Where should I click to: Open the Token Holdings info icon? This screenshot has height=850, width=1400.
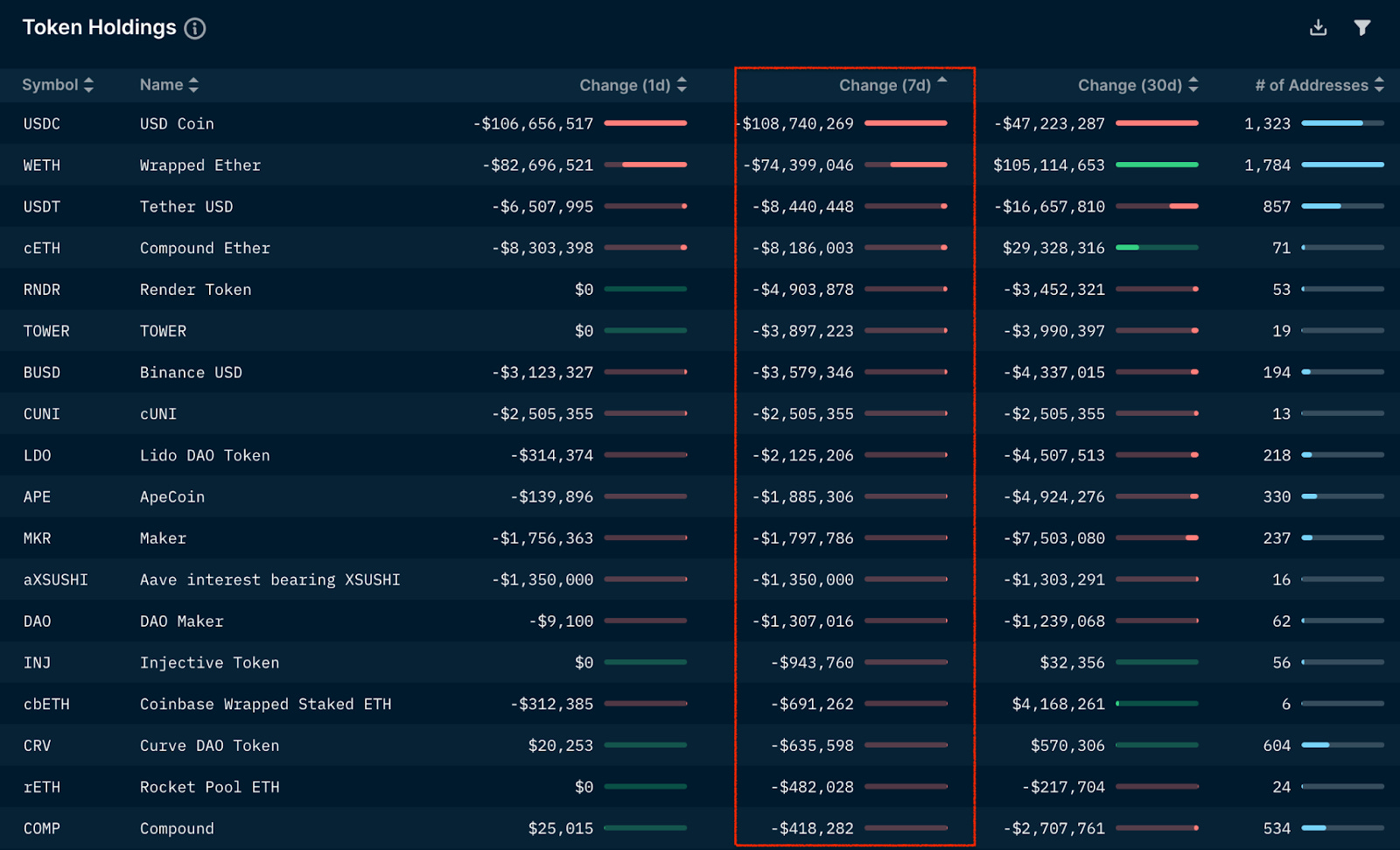click(195, 29)
